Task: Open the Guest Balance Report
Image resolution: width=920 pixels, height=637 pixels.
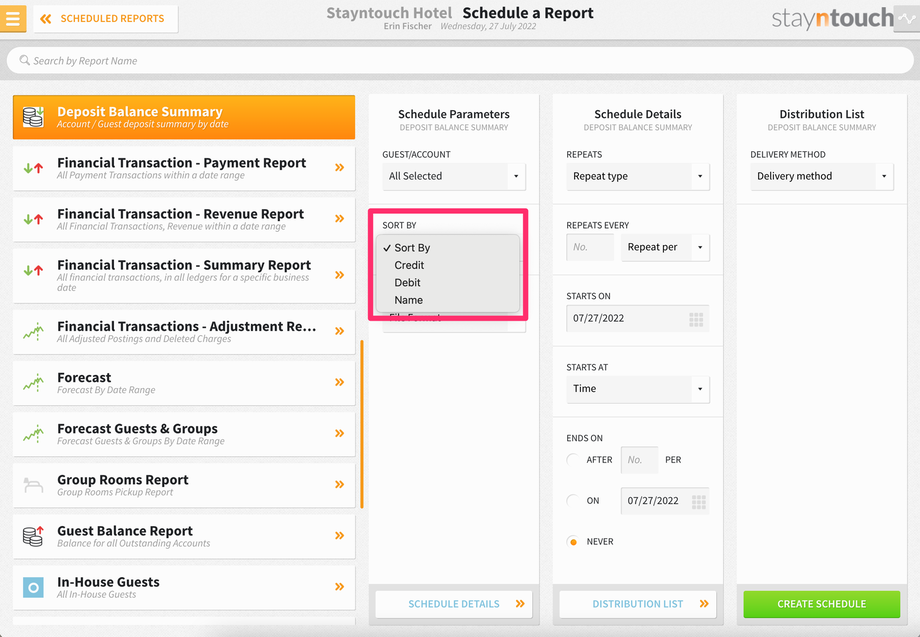Action: tap(184, 536)
